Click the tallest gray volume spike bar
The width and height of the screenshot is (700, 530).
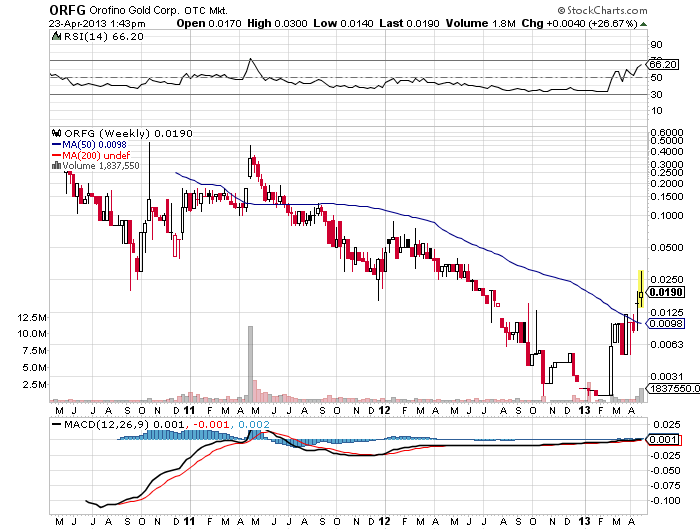(250, 363)
